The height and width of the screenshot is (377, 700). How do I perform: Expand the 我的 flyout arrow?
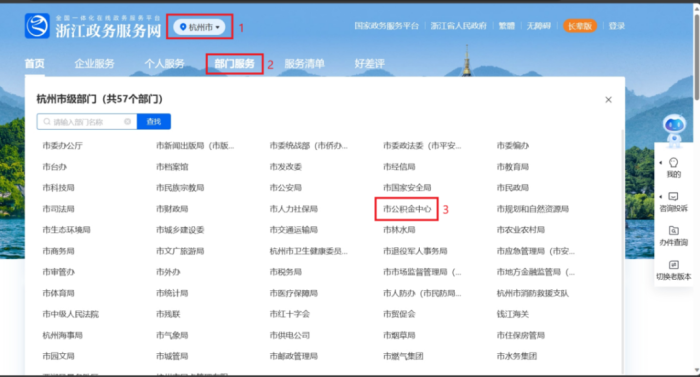(661, 163)
